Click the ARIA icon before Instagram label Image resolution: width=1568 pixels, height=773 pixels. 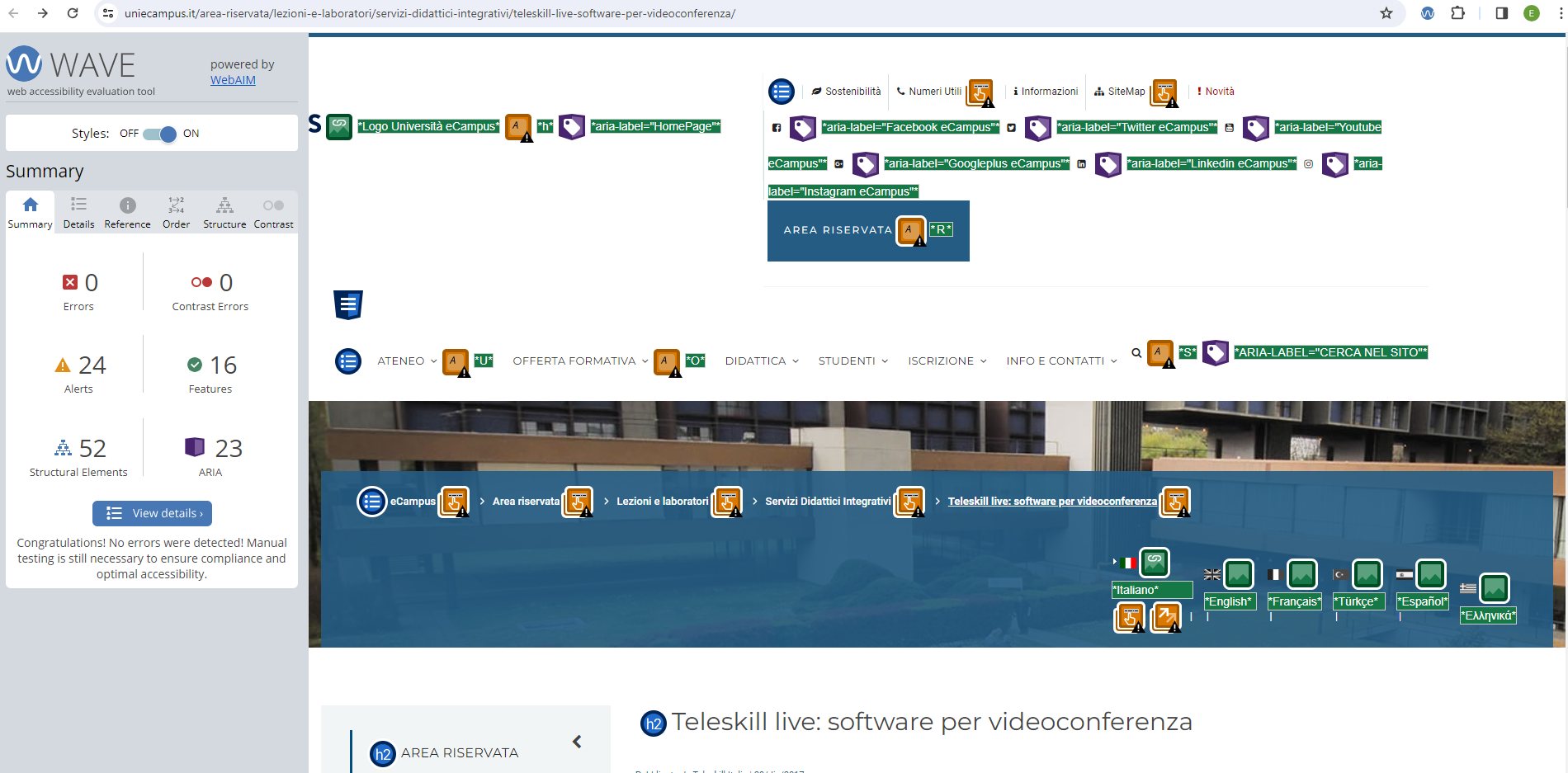pos(1335,164)
